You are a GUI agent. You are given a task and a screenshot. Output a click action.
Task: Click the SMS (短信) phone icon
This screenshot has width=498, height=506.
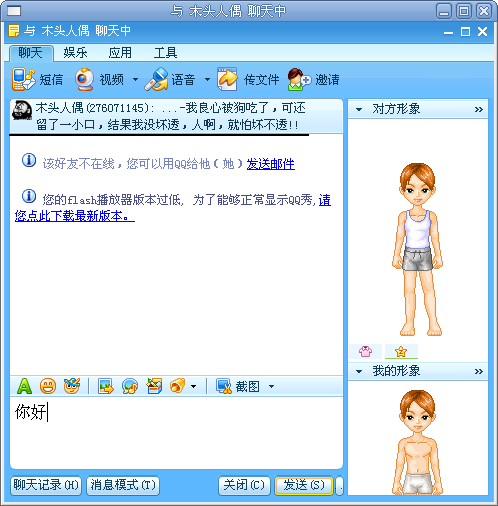coord(23,79)
